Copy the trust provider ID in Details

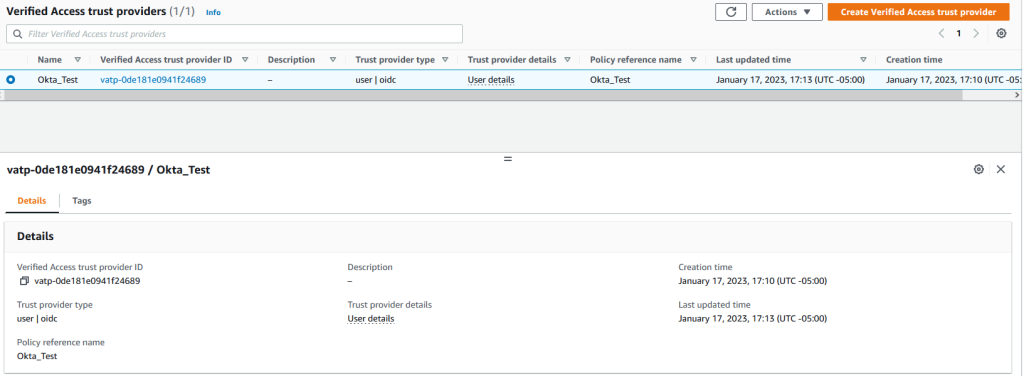click(x=24, y=281)
